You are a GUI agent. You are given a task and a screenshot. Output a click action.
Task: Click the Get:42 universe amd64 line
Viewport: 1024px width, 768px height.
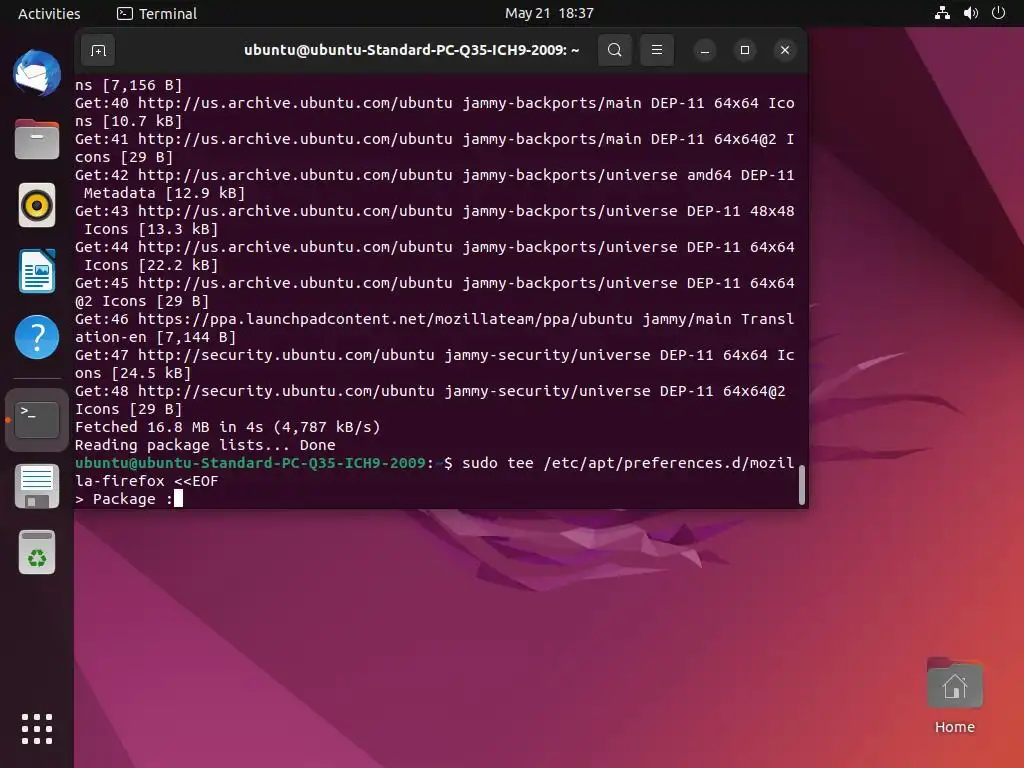click(x=434, y=175)
